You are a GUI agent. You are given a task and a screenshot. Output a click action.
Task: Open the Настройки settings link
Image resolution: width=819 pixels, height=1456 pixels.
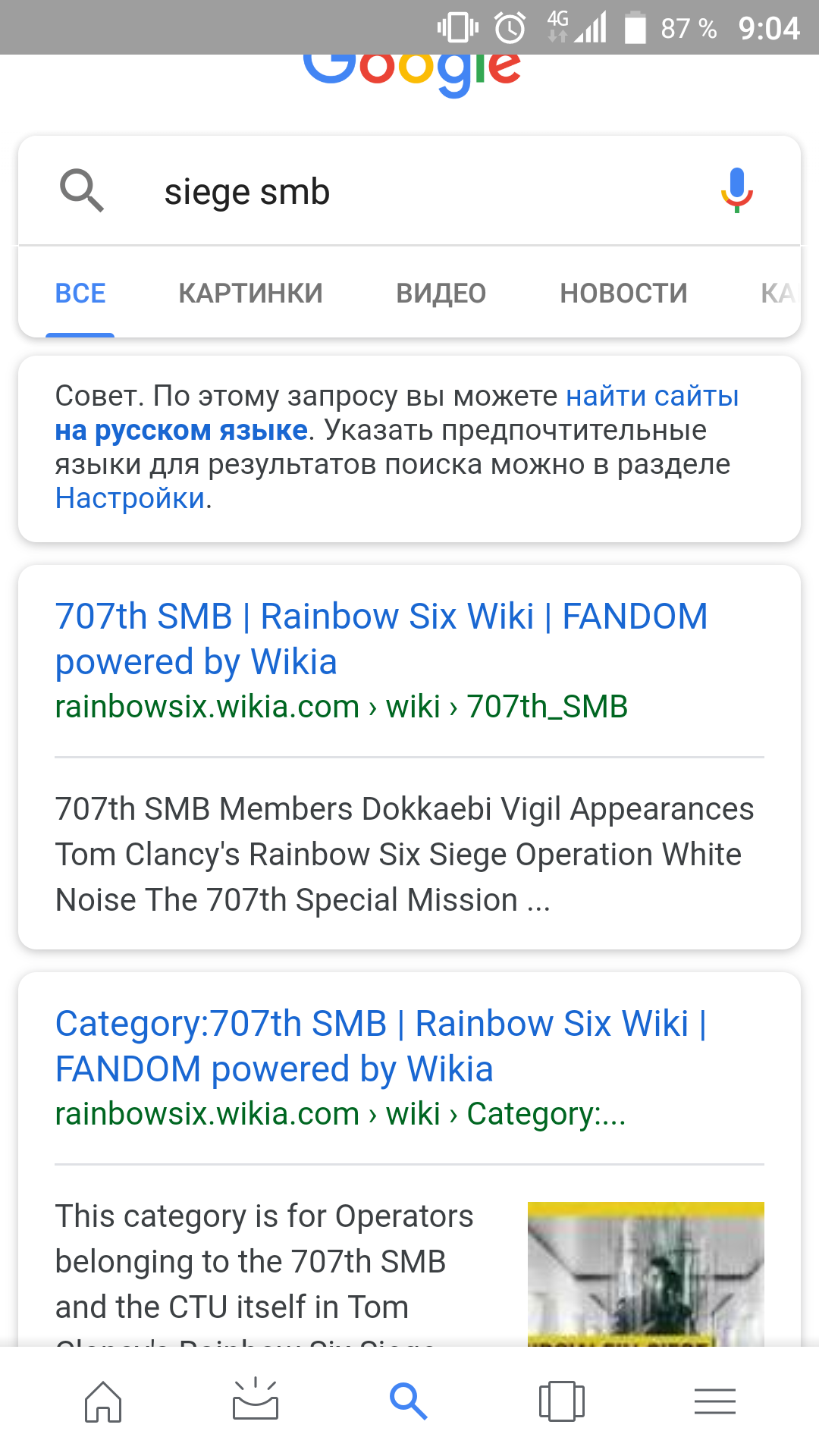point(130,498)
